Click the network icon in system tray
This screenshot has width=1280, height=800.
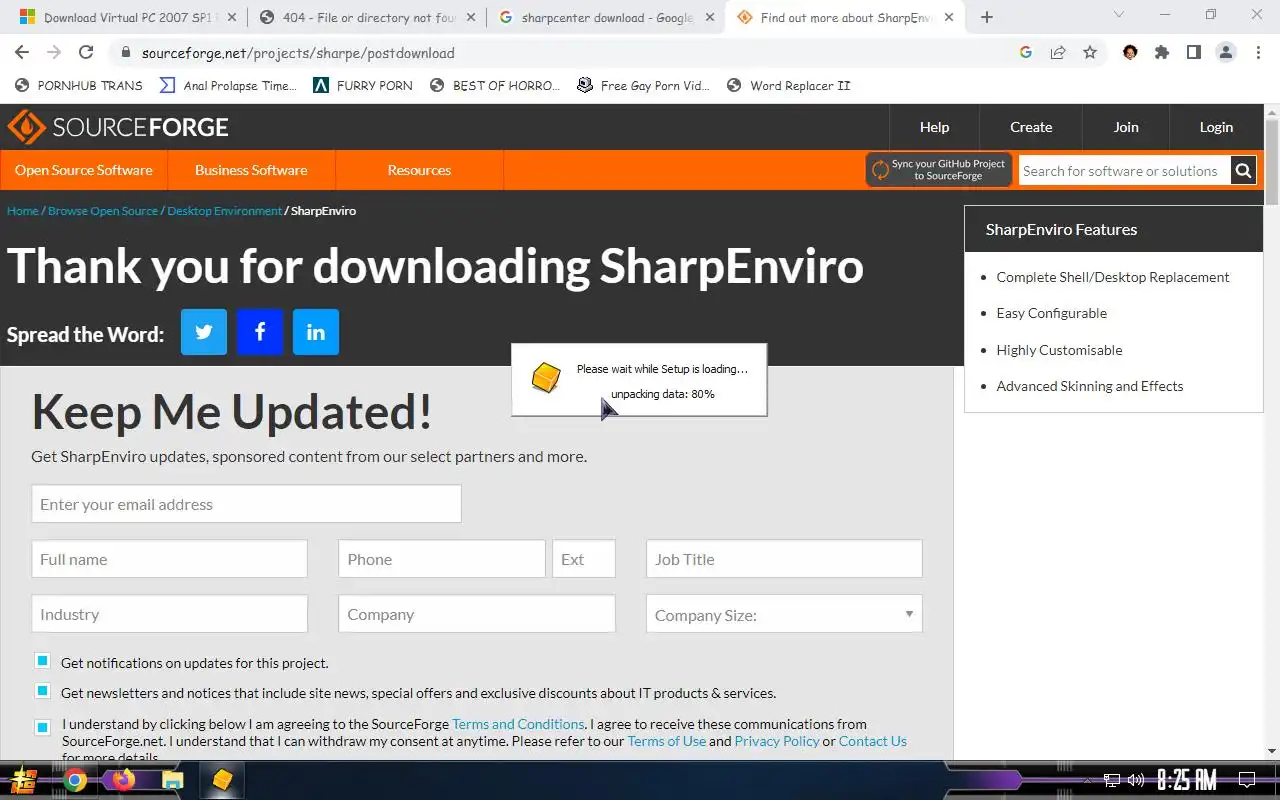[1112, 780]
